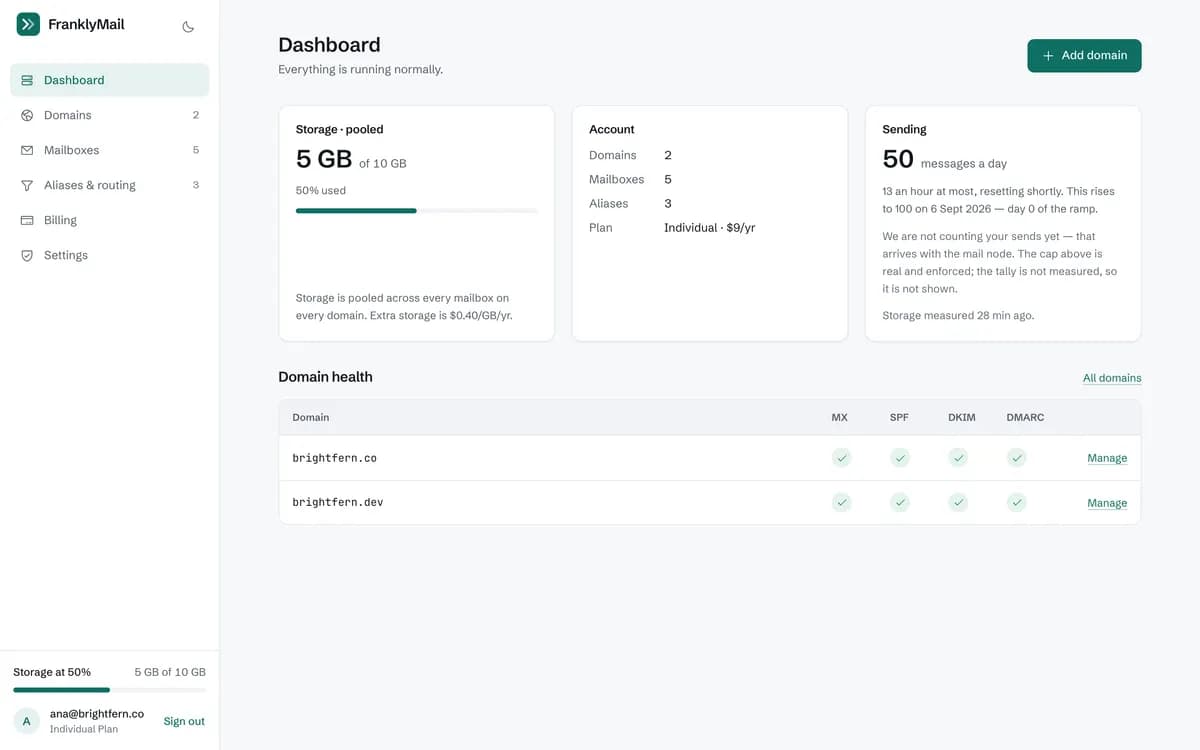Click the Domain column header
The width and height of the screenshot is (1200, 750).
pyautogui.click(x=311, y=417)
